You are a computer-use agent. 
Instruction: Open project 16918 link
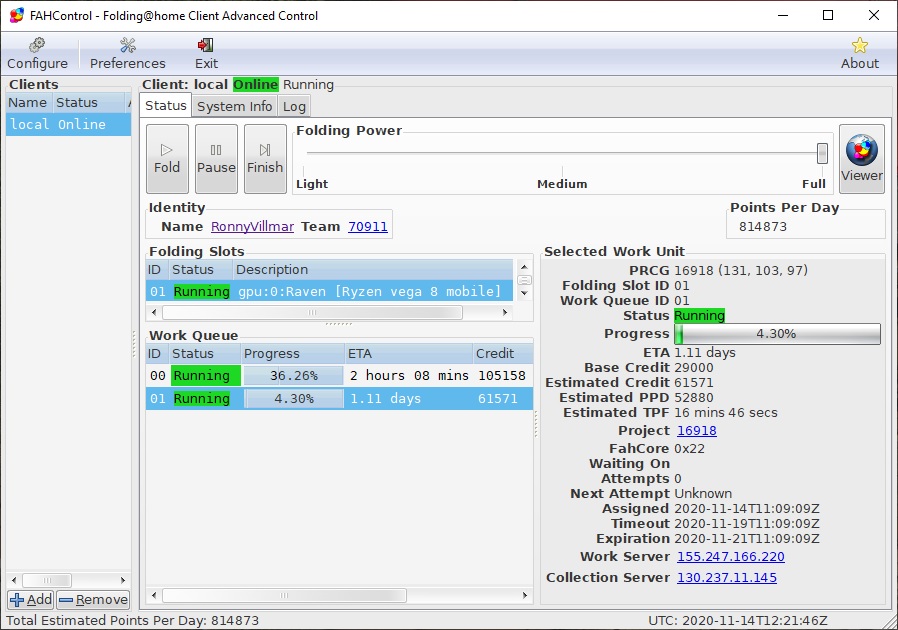tap(696, 431)
